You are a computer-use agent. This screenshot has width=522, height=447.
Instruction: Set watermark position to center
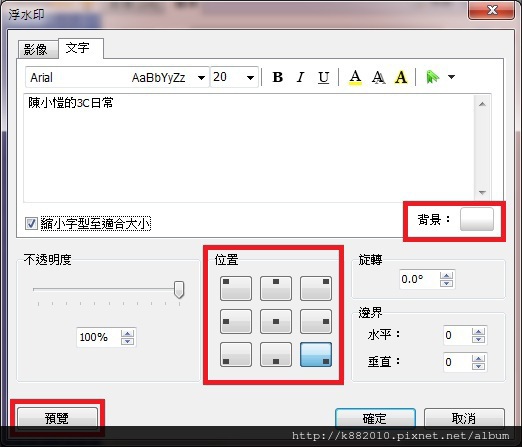[276, 321]
